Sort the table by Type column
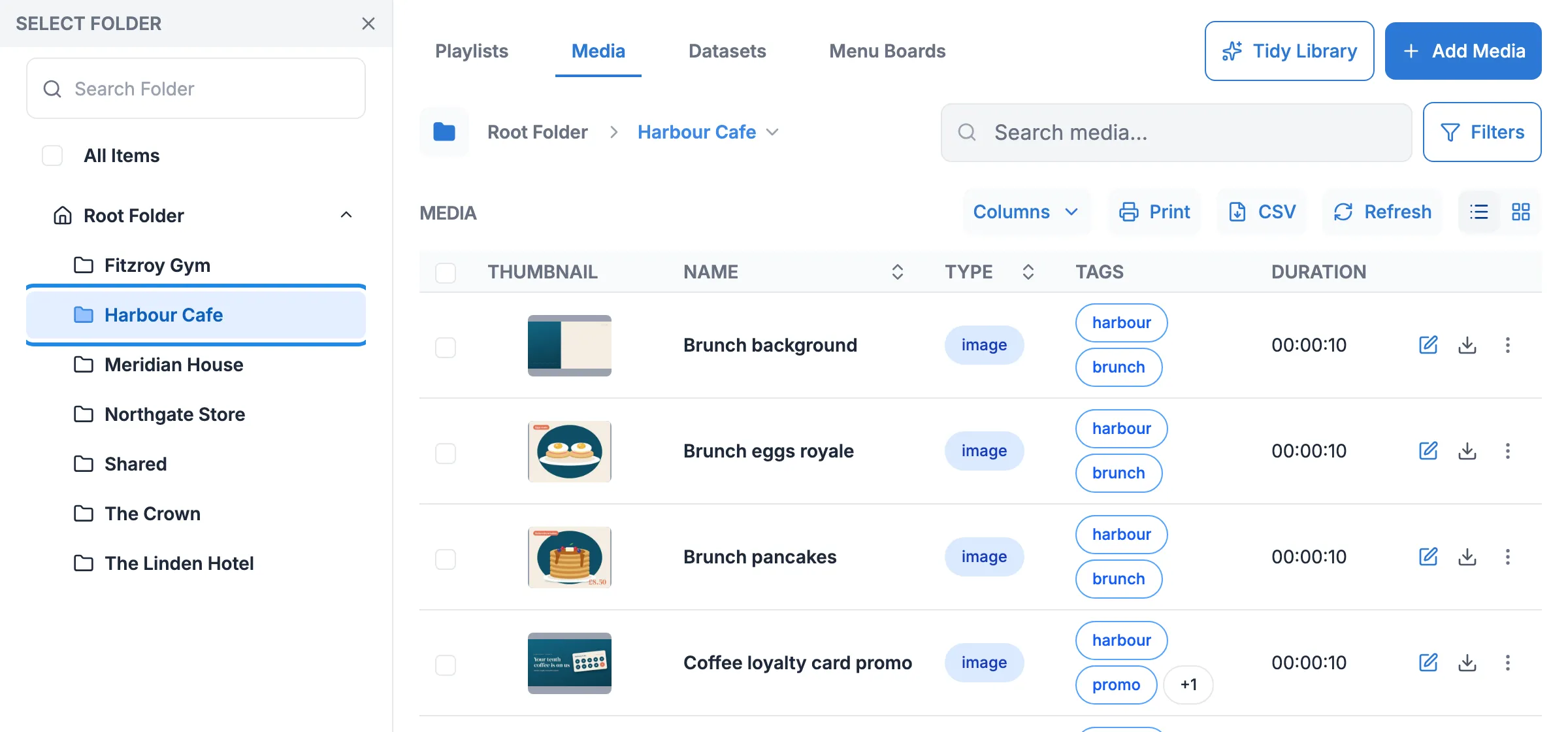 coord(1028,272)
